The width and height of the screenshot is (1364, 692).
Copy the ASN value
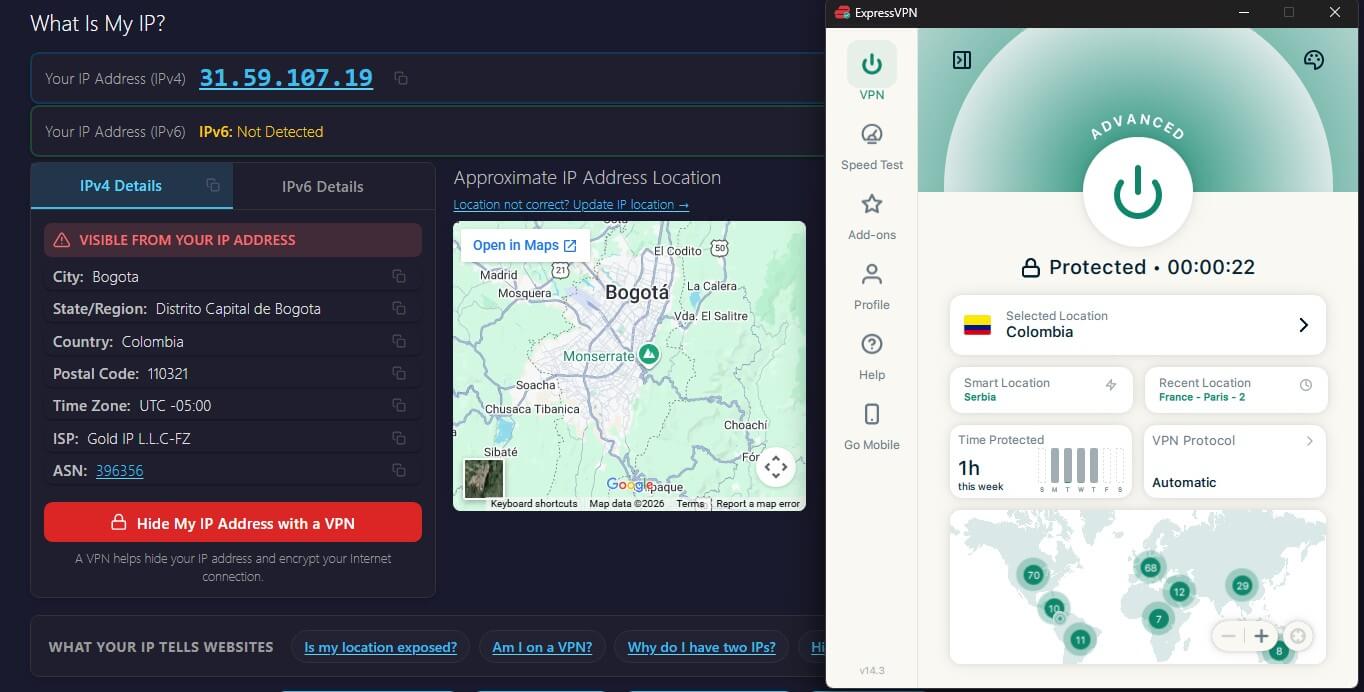[x=399, y=470]
